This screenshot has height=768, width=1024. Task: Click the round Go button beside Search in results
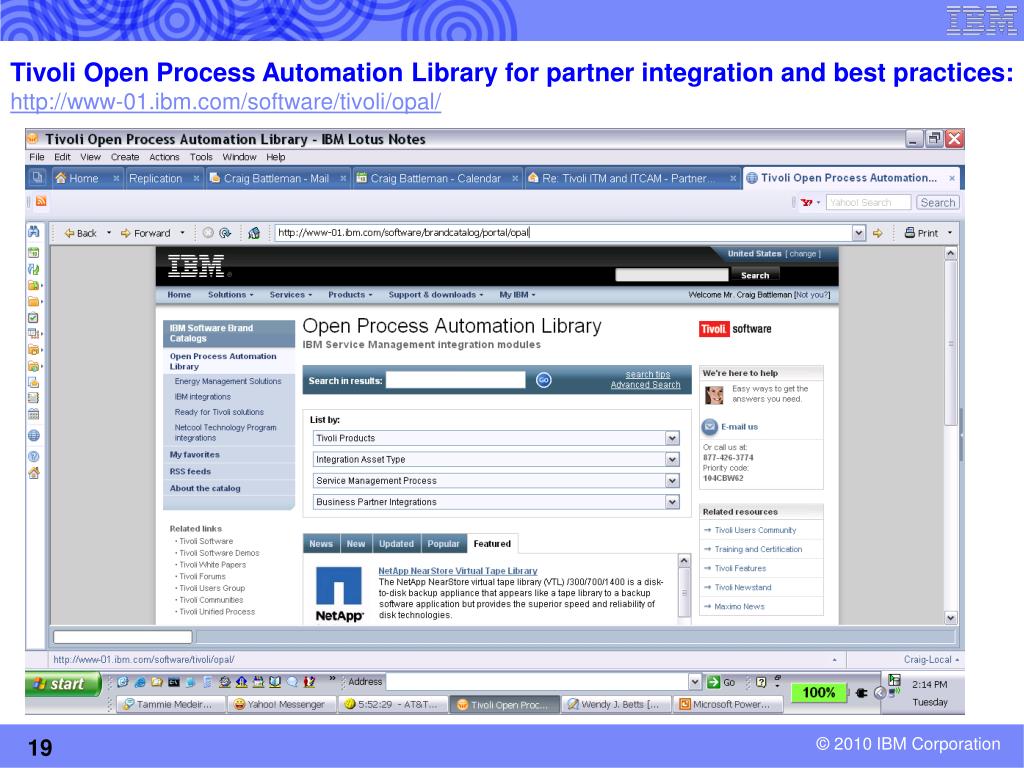tap(543, 380)
